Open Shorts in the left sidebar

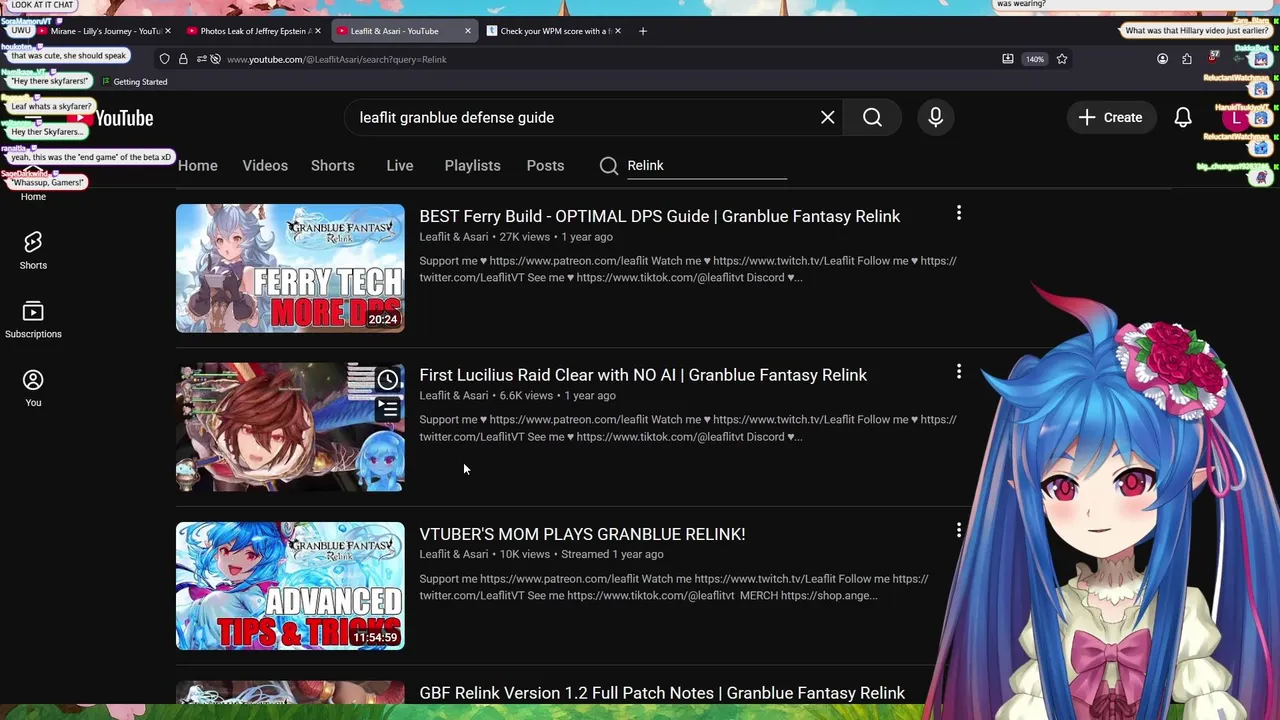click(33, 250)
